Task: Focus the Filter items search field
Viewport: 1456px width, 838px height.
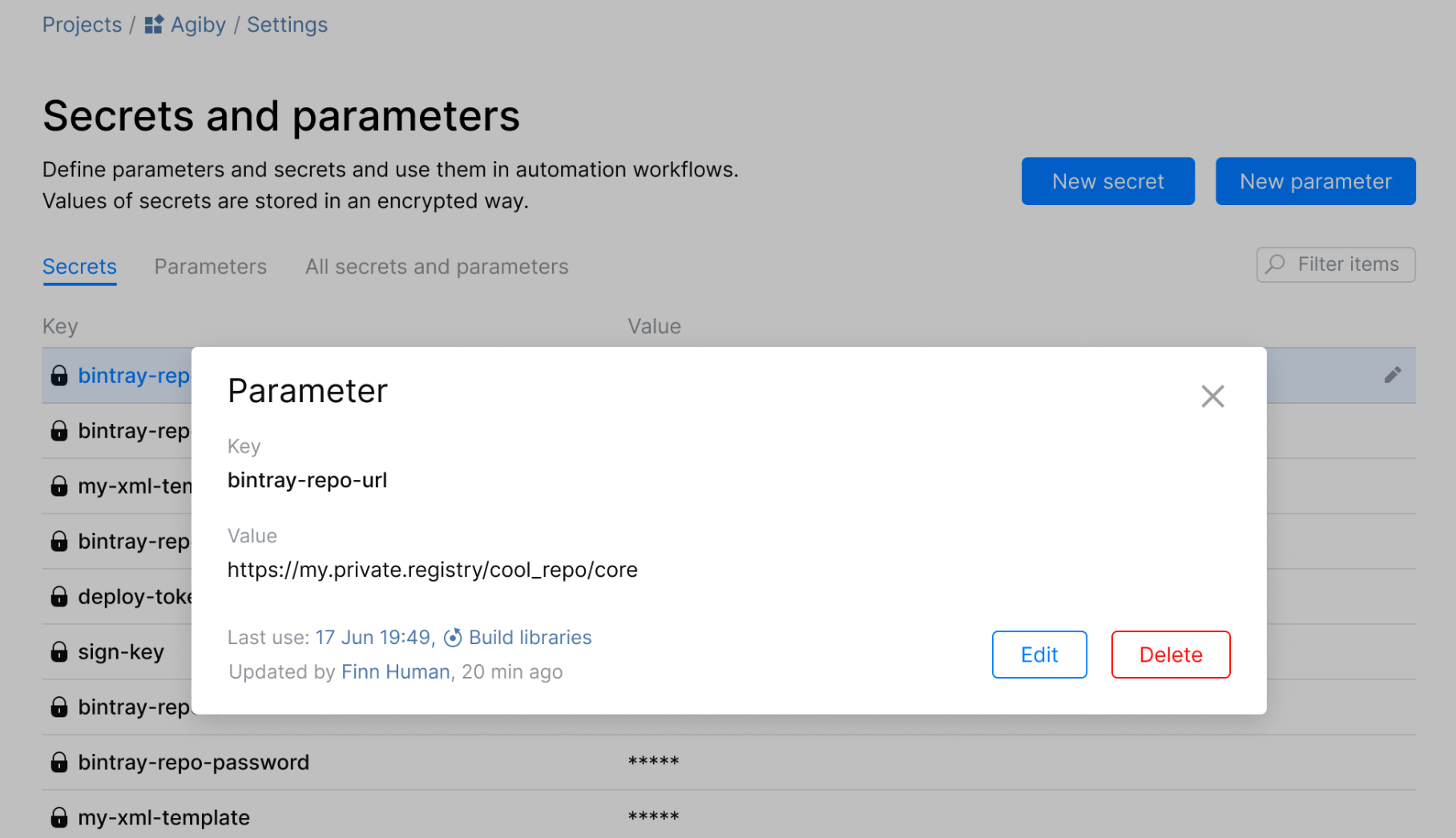Action: click(1348, 264)
